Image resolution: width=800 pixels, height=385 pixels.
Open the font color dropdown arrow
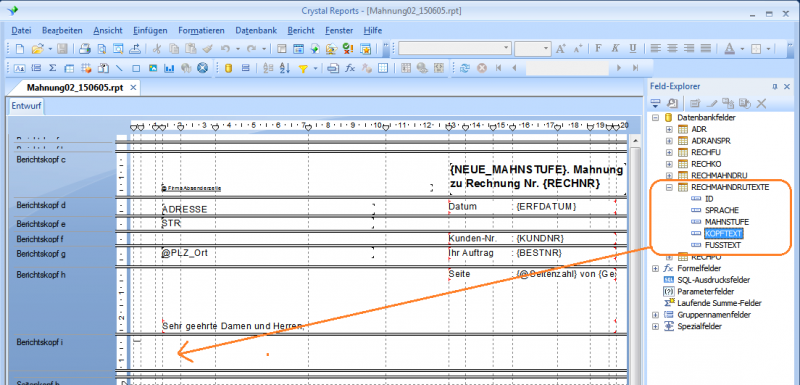[742, 49]
